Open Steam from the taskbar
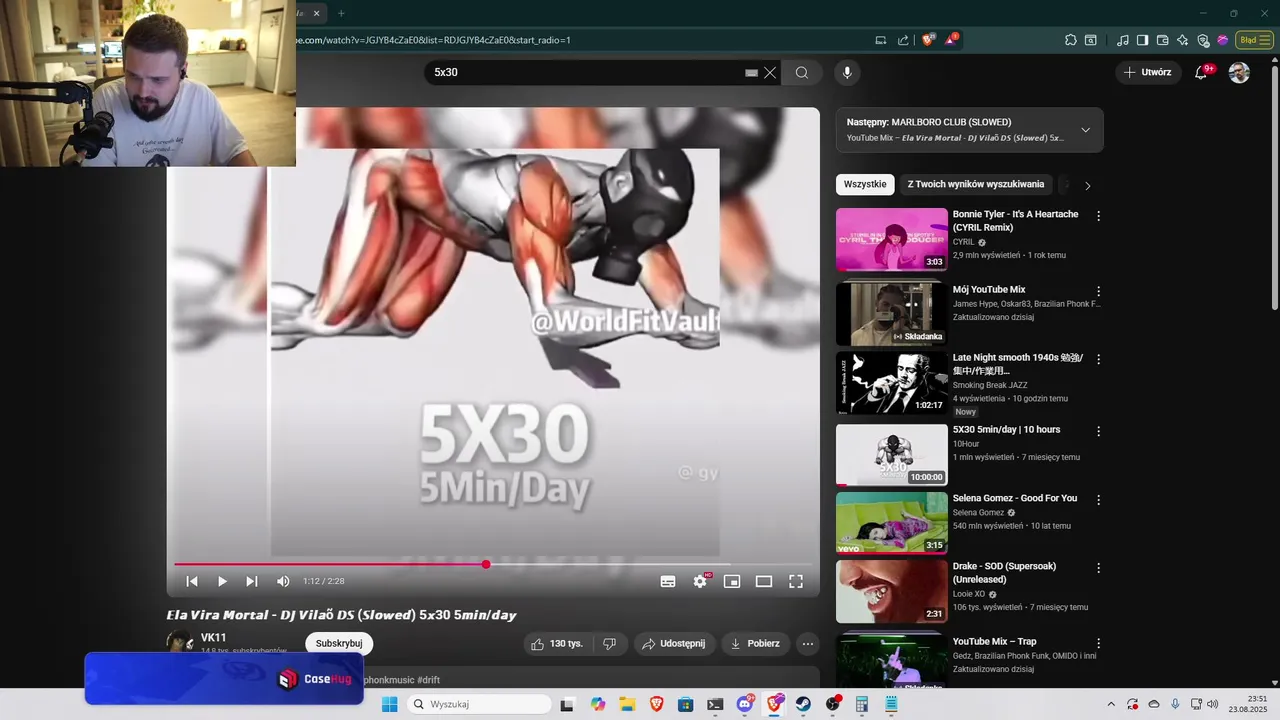Screen dimensions: 1280x720 coord(803,704)
